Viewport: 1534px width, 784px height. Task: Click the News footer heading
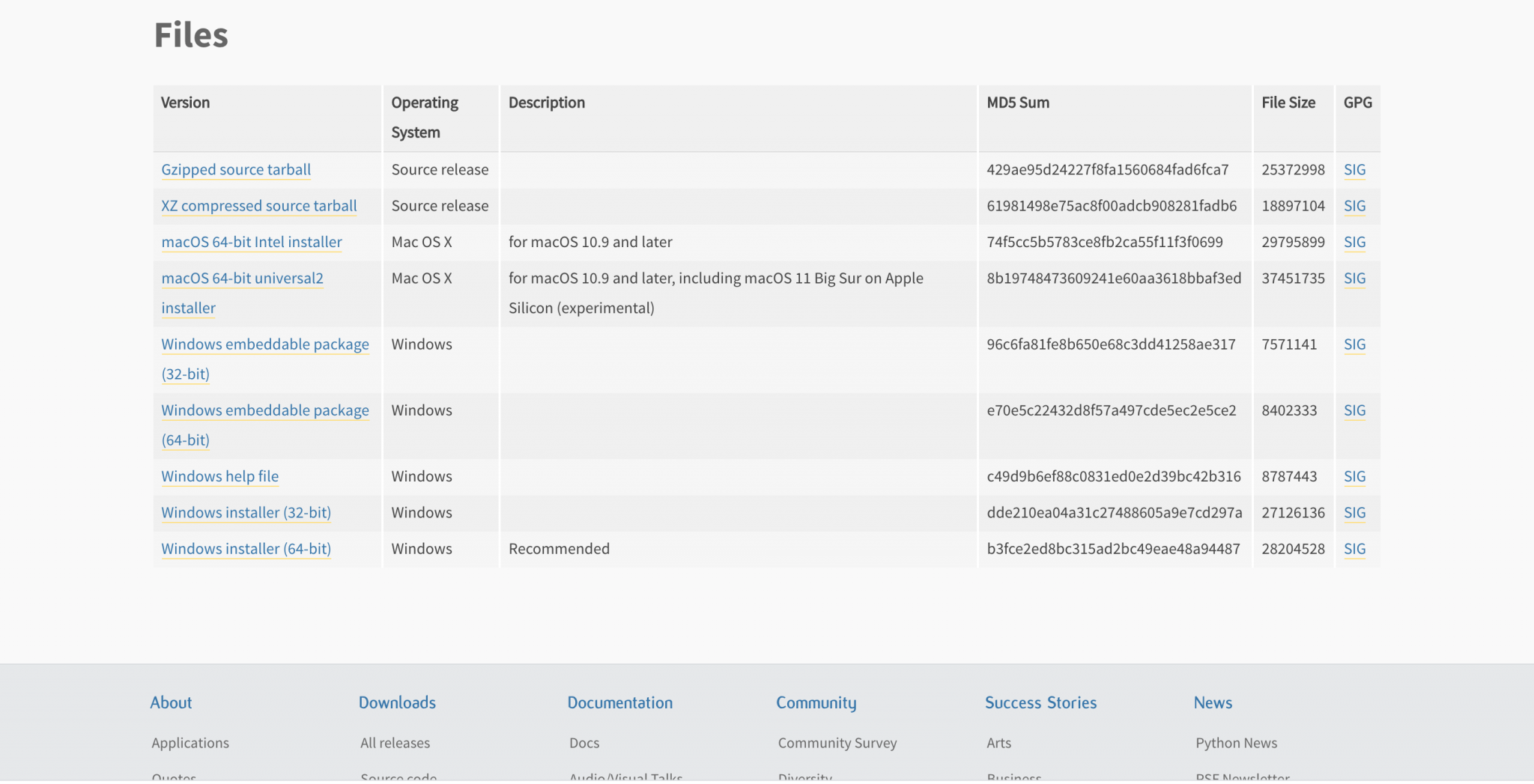1213,702
